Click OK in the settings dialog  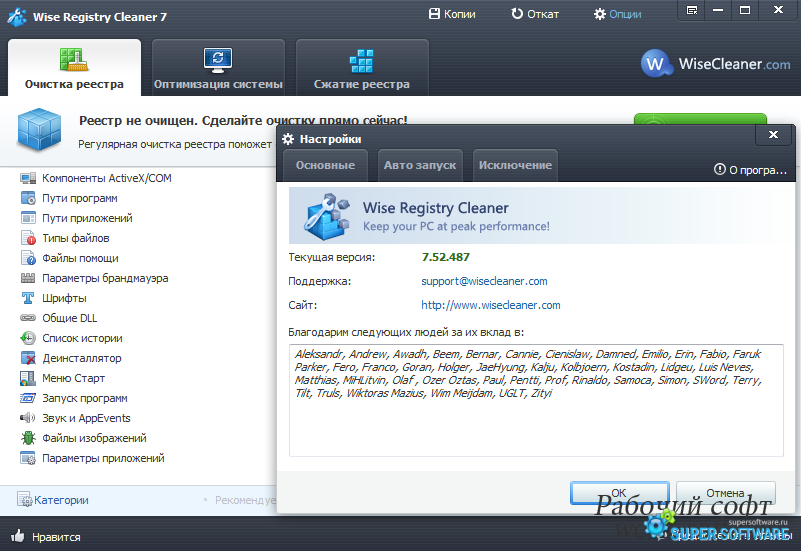pos(619,493)
